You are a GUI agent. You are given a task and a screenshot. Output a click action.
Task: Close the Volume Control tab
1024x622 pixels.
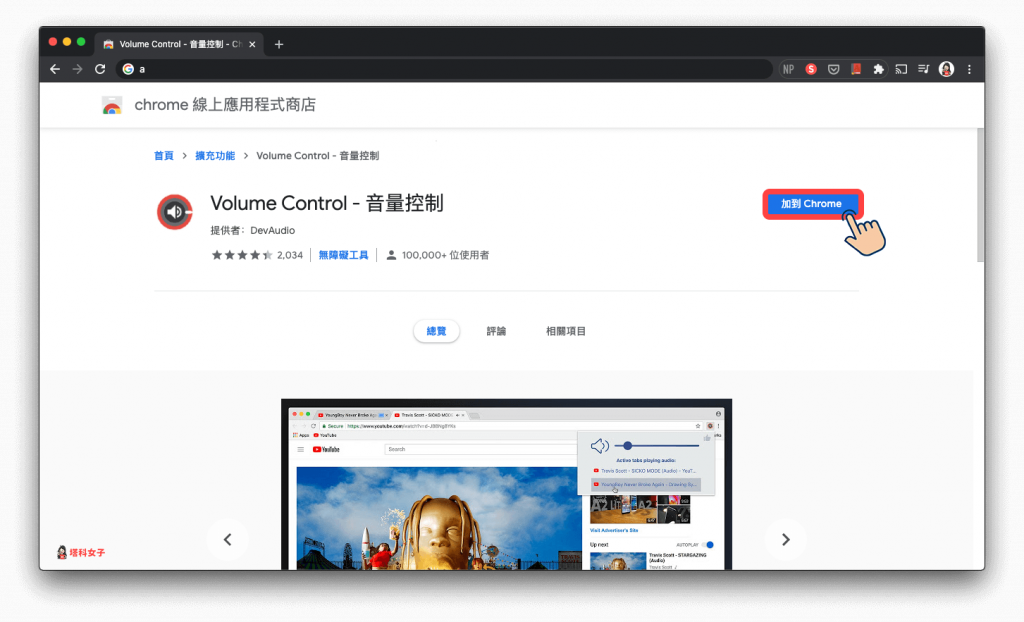(x=252, y=44)
